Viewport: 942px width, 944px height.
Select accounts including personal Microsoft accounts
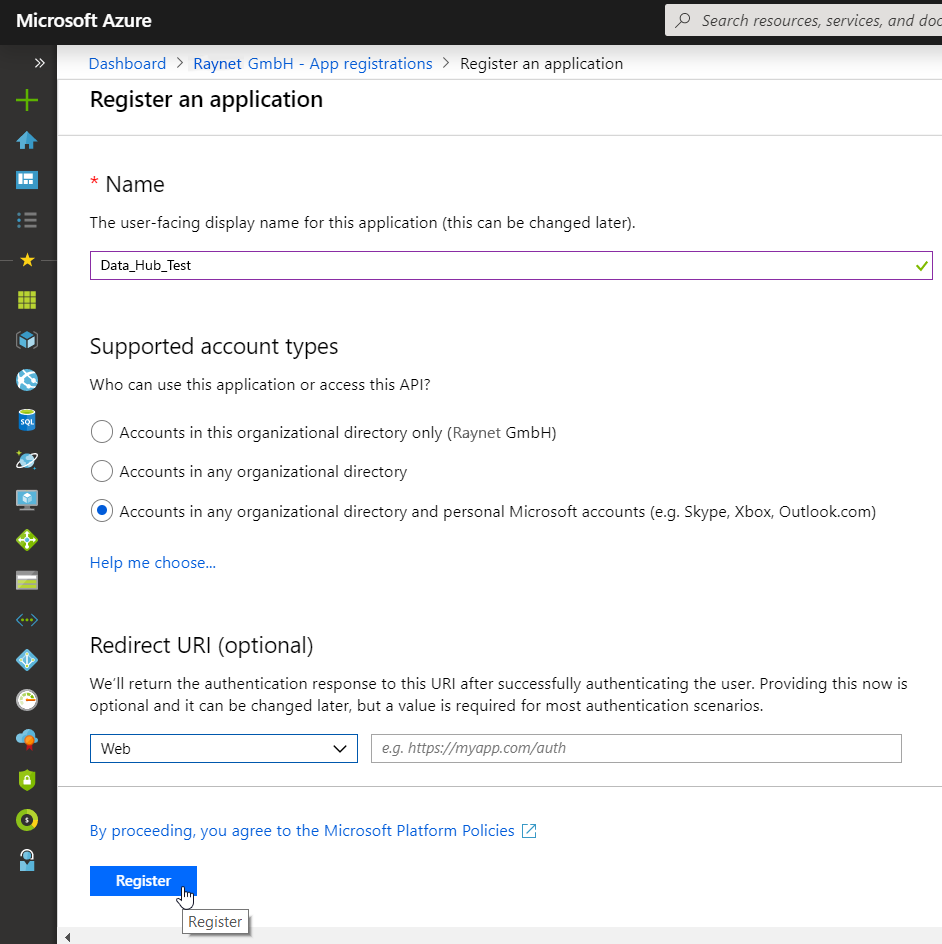tap(101, 510)
